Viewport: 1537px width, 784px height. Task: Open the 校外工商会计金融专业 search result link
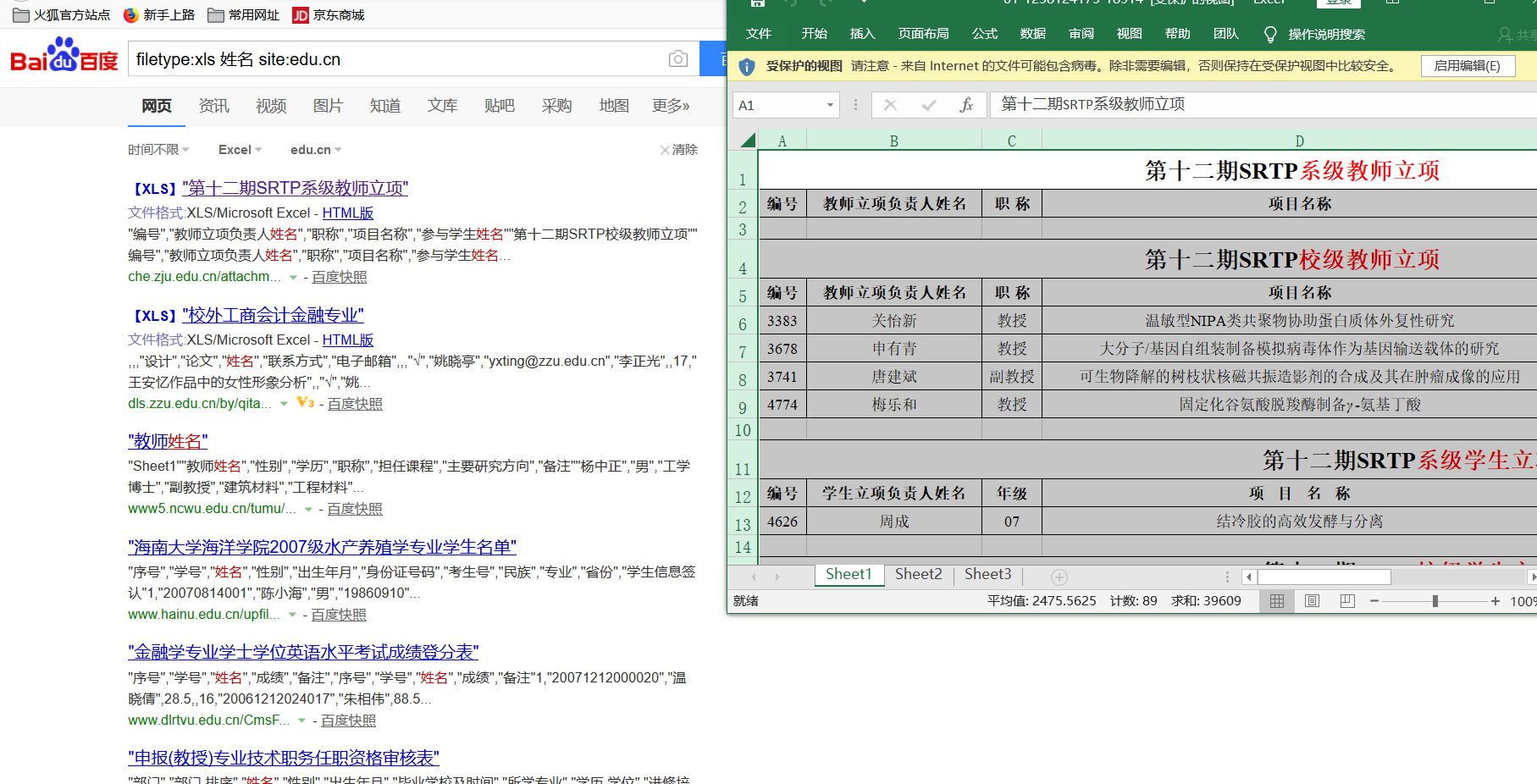click(x=275, y=315)
